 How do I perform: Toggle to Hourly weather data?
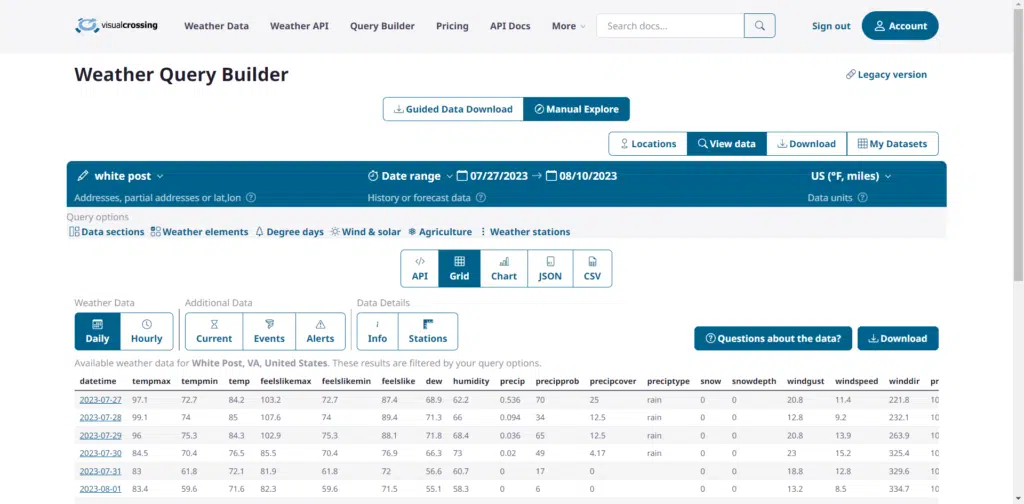click(146, 331)
